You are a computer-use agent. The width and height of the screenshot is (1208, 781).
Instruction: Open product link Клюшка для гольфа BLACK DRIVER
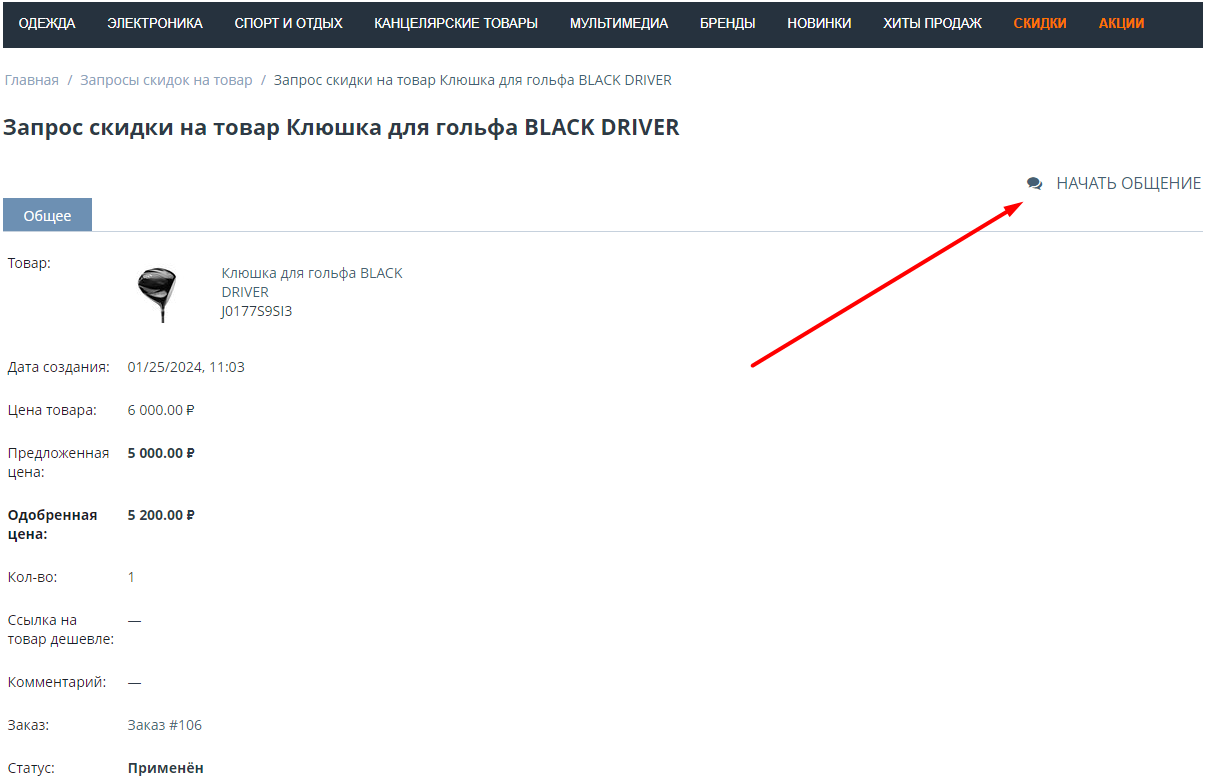click(312, 283)
